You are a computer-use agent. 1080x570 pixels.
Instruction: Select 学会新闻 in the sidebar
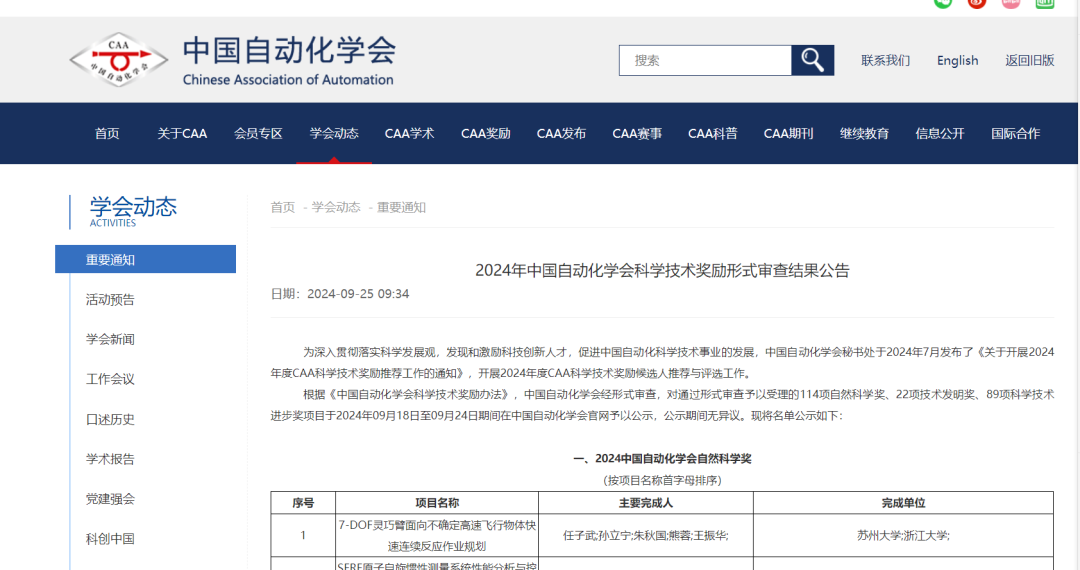coord(110,339)
